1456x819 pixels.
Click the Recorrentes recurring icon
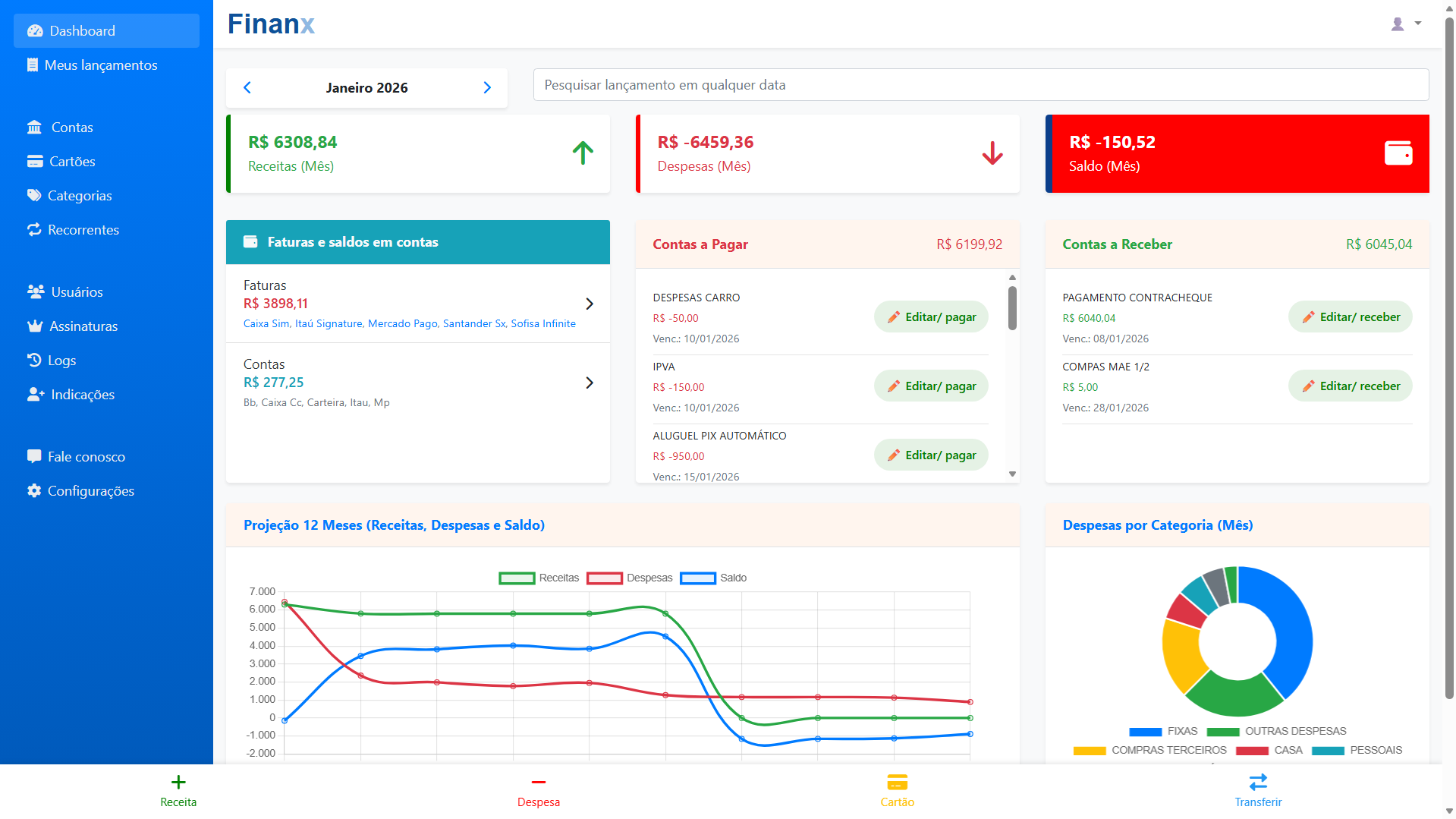pyautogui.click(x=34, y=229)
